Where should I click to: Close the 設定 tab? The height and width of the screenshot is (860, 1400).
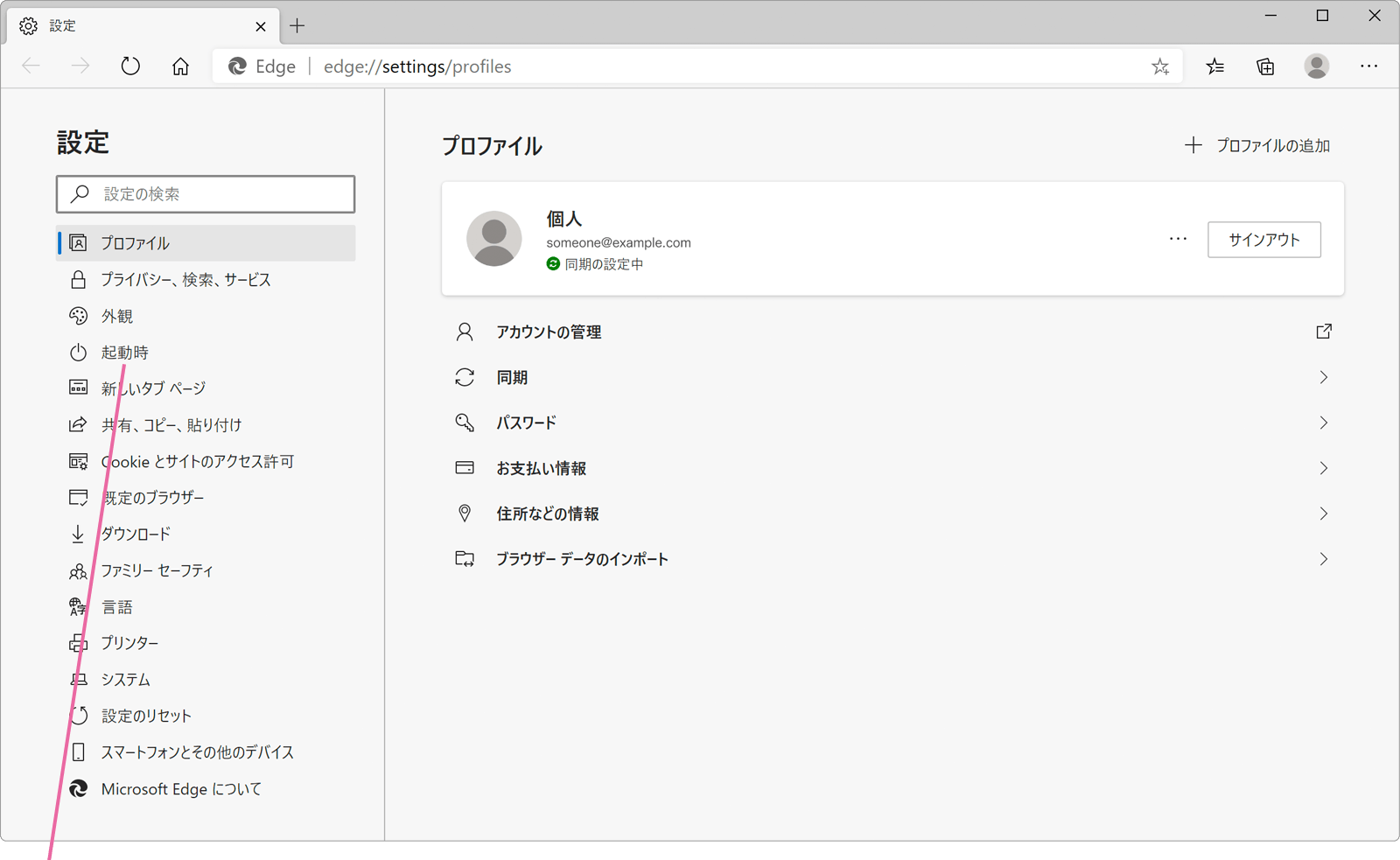tap(261, 27)
